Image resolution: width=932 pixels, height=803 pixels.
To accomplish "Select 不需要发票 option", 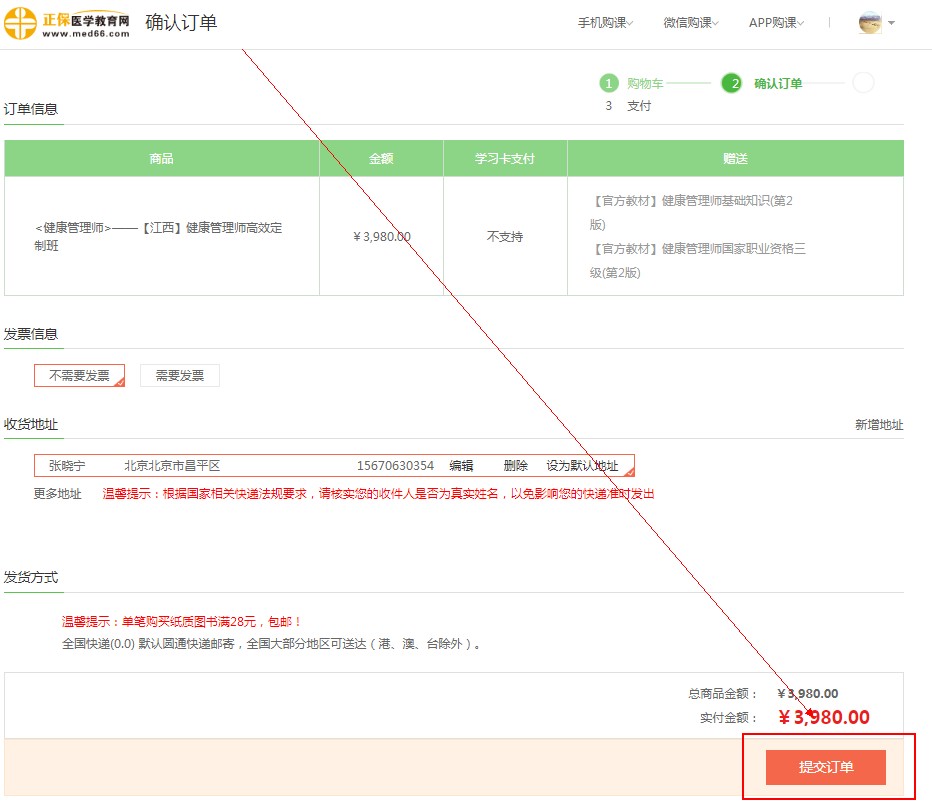I will pyautogui.click(x=79, y=376).
